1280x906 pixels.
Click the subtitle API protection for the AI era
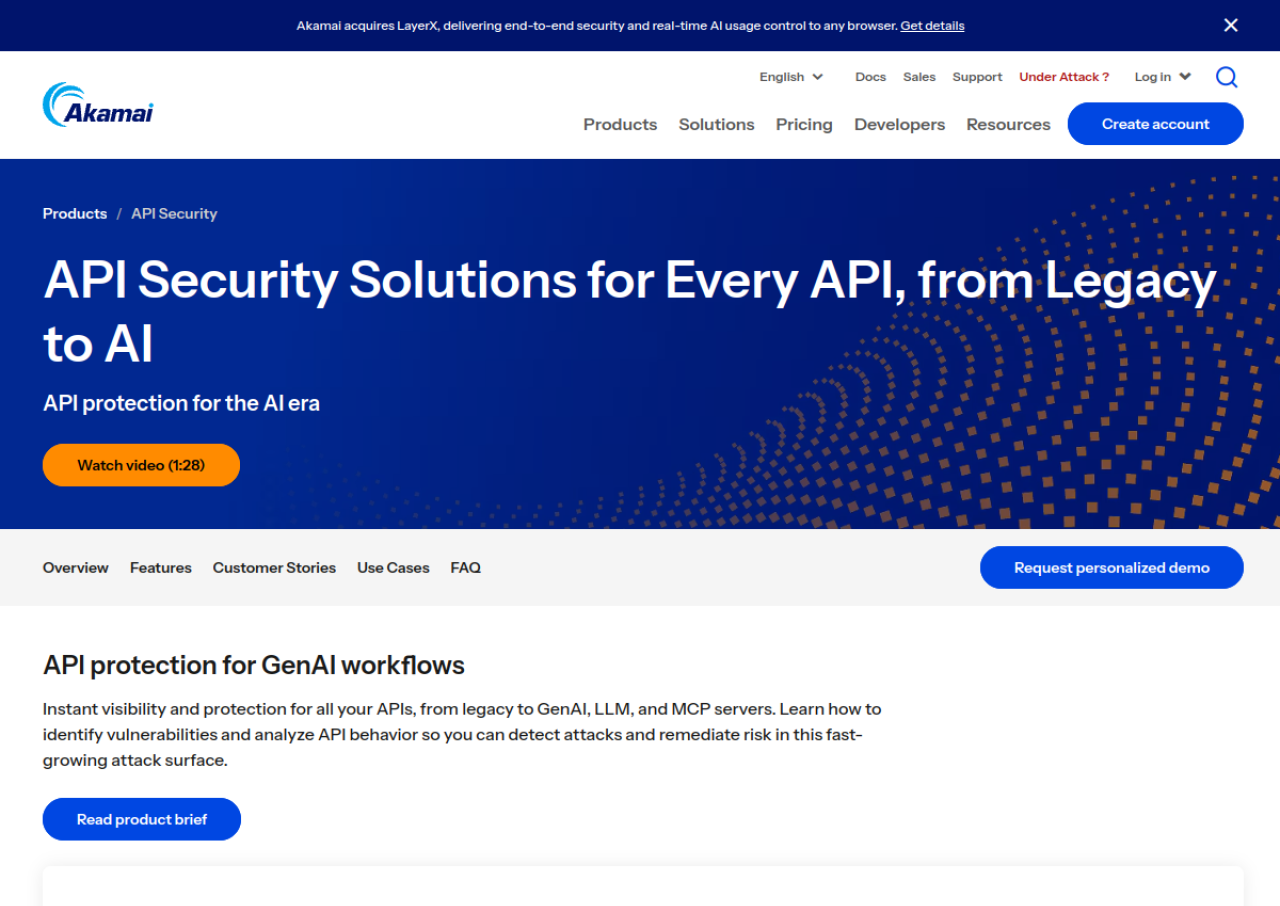click(x=181, y=403)
